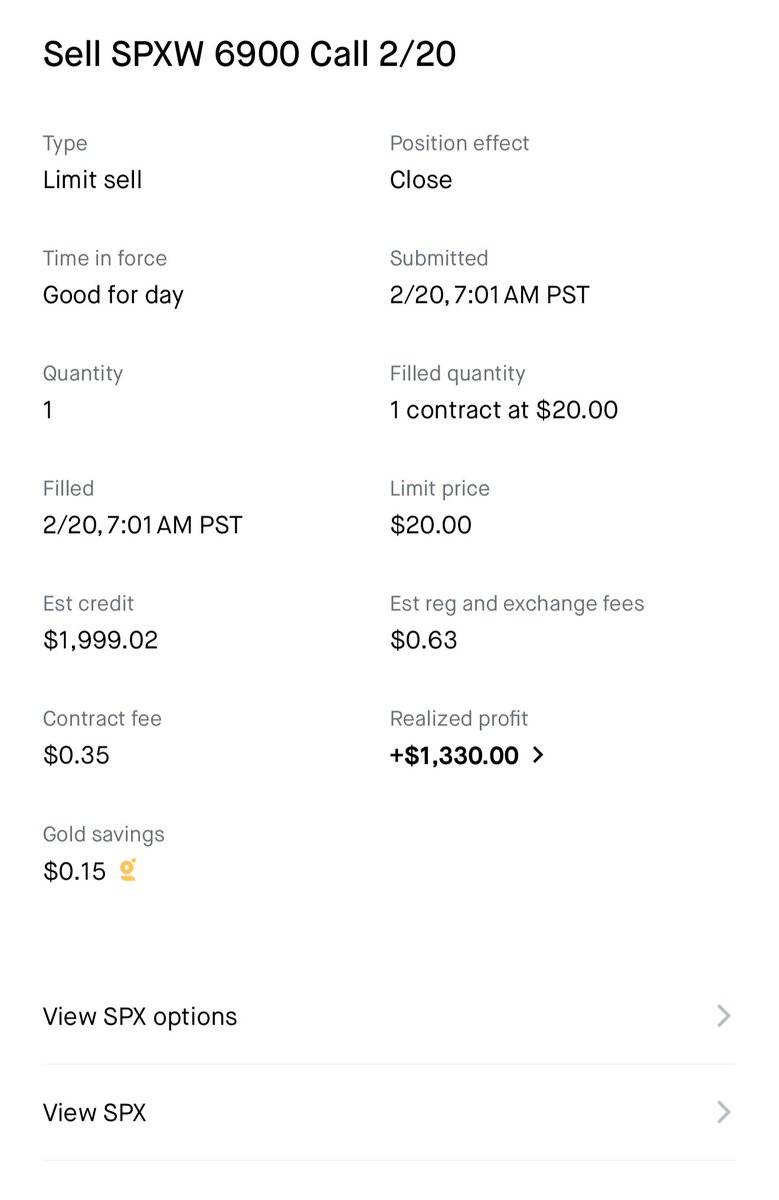Screen dimensions: 779x1200
Task: Tap the Gold savings $0.15 amount
Action: 74,871
